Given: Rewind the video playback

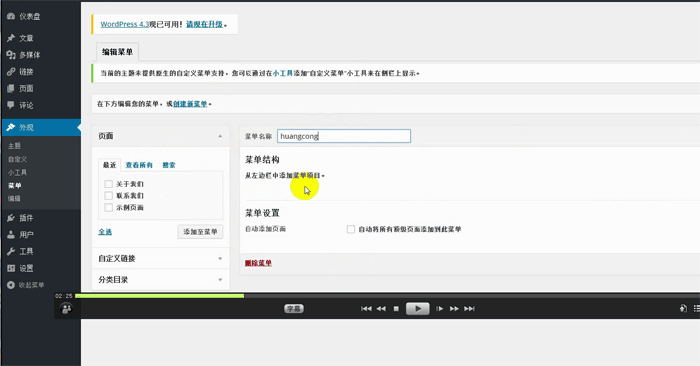Looking at the screenshot, I should click(x=381, y=308).
